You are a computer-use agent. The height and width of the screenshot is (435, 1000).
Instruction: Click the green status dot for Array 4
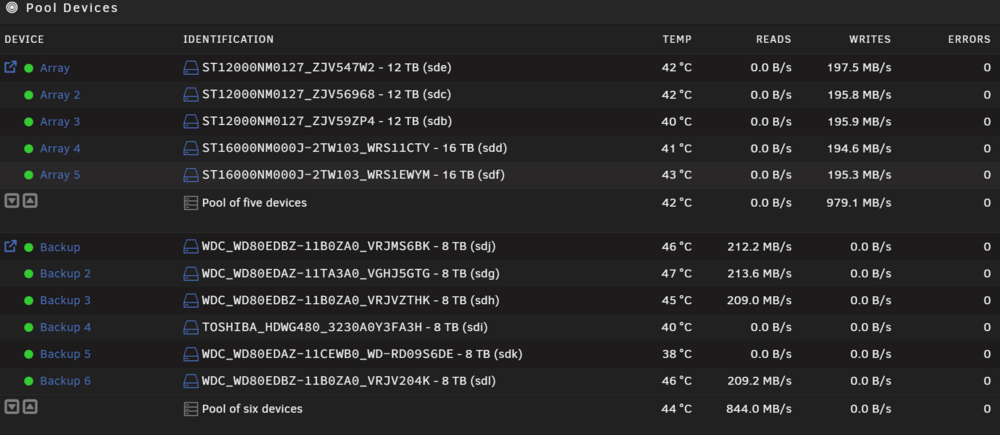click(29, 149)
